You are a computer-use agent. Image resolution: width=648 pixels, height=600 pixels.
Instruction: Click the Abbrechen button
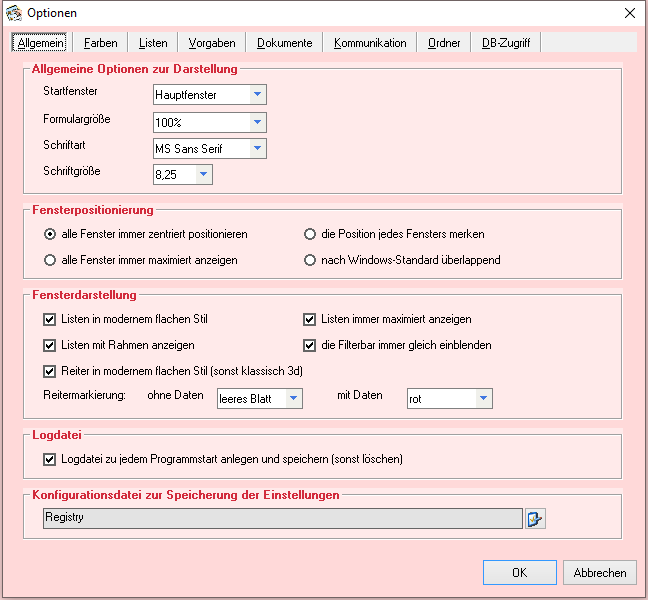[600, 573]
